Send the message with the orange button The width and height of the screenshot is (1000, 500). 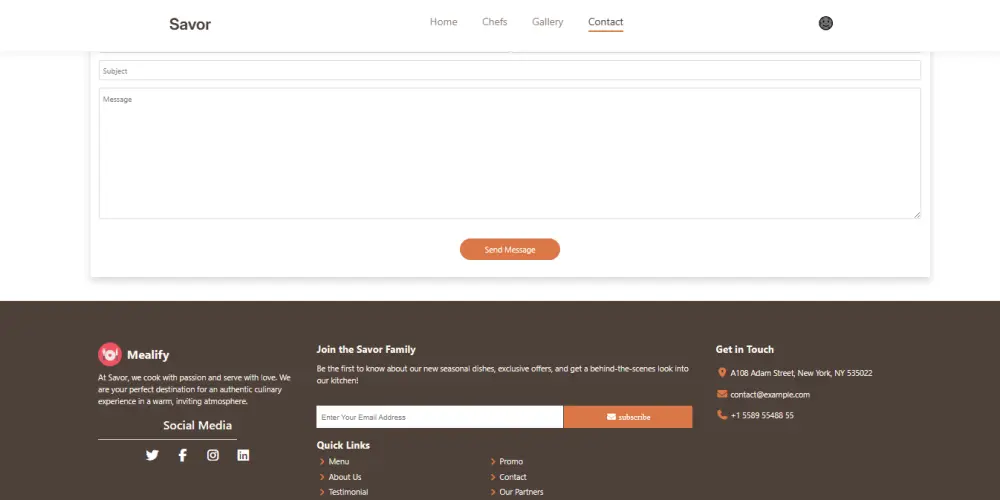tap(510, 249)
